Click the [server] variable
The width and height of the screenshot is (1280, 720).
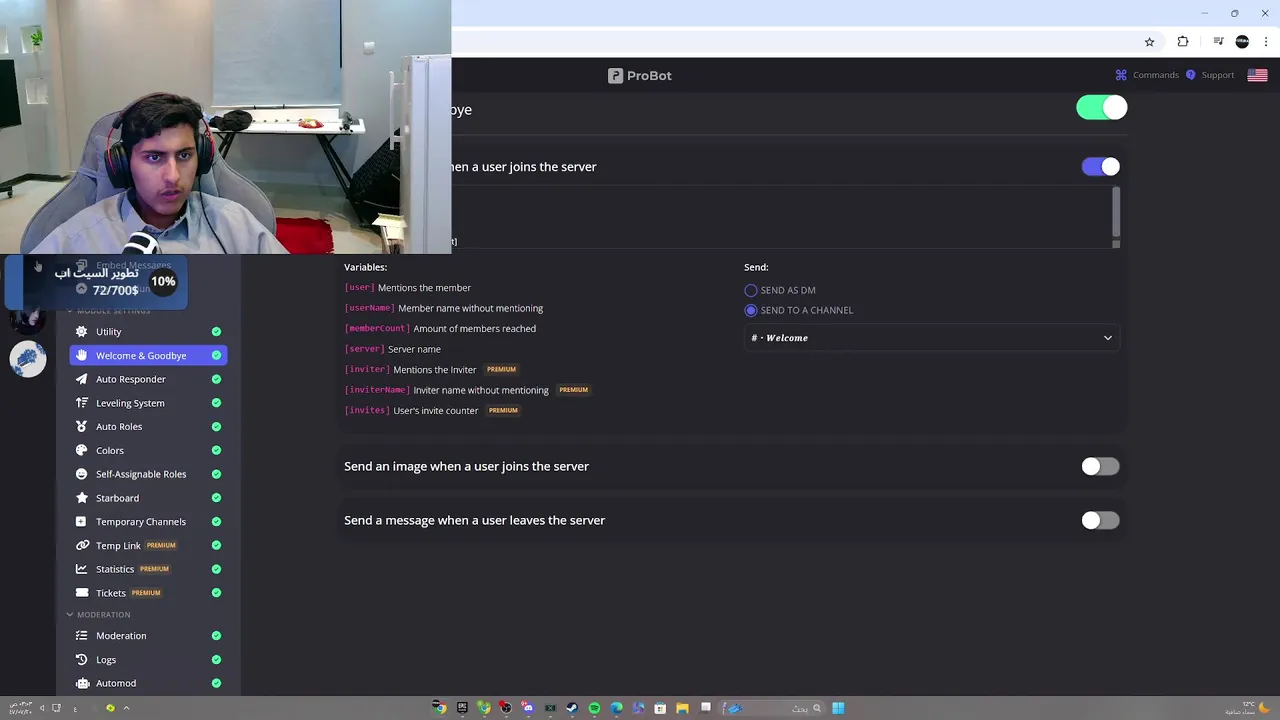coord(364,349)
